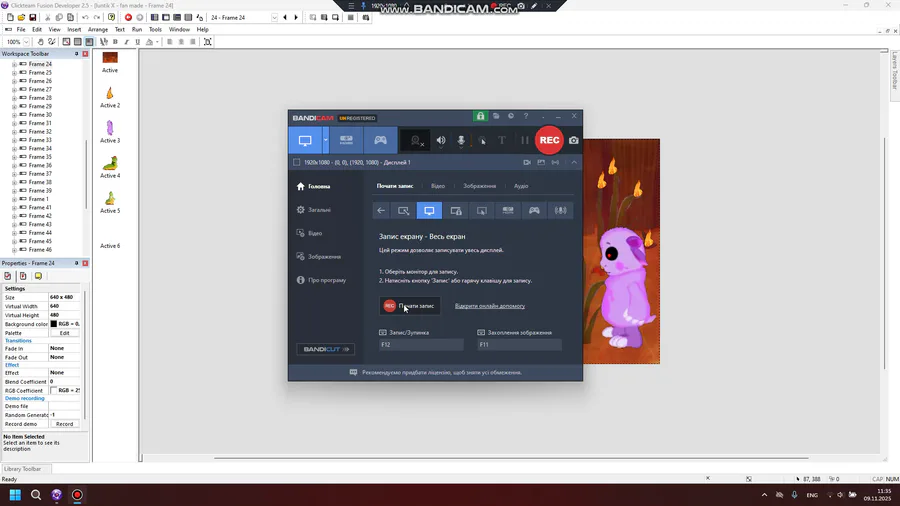Tick the 1920x1080 Дисплей 1 checkbox
900x506 pixels.
[x=297, y=162]
